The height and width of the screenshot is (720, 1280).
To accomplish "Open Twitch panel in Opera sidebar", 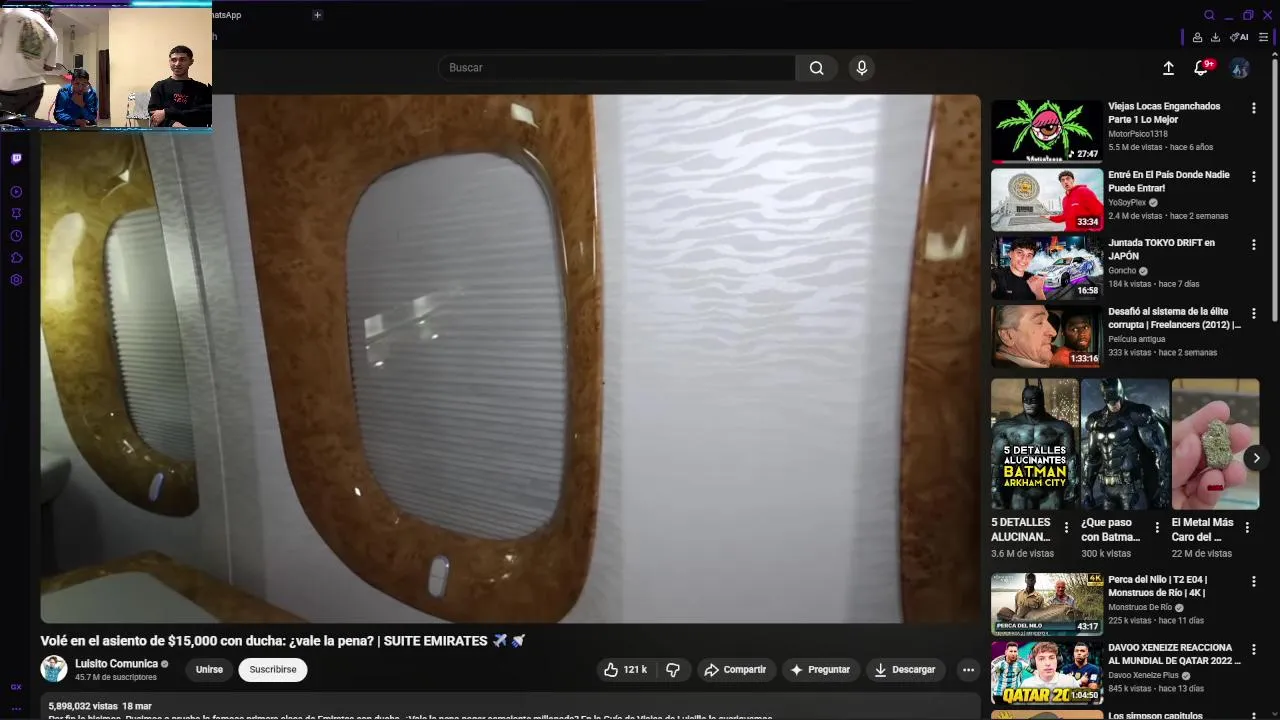I will click(16, 158).
